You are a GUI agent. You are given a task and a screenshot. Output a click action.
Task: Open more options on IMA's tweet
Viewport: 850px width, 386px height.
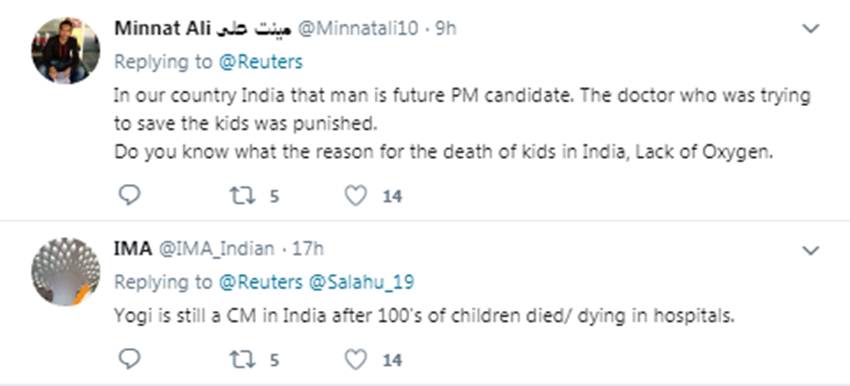[810, 250]
